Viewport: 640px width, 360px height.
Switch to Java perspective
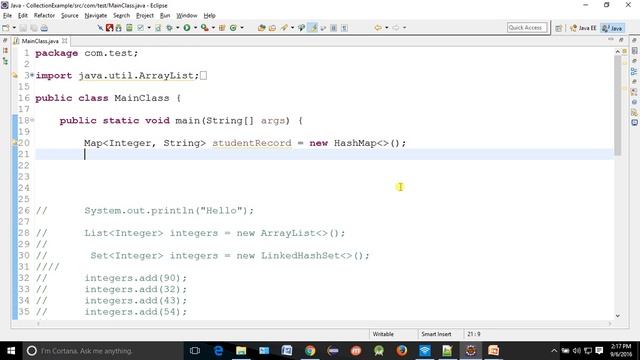tap(612, 28)
